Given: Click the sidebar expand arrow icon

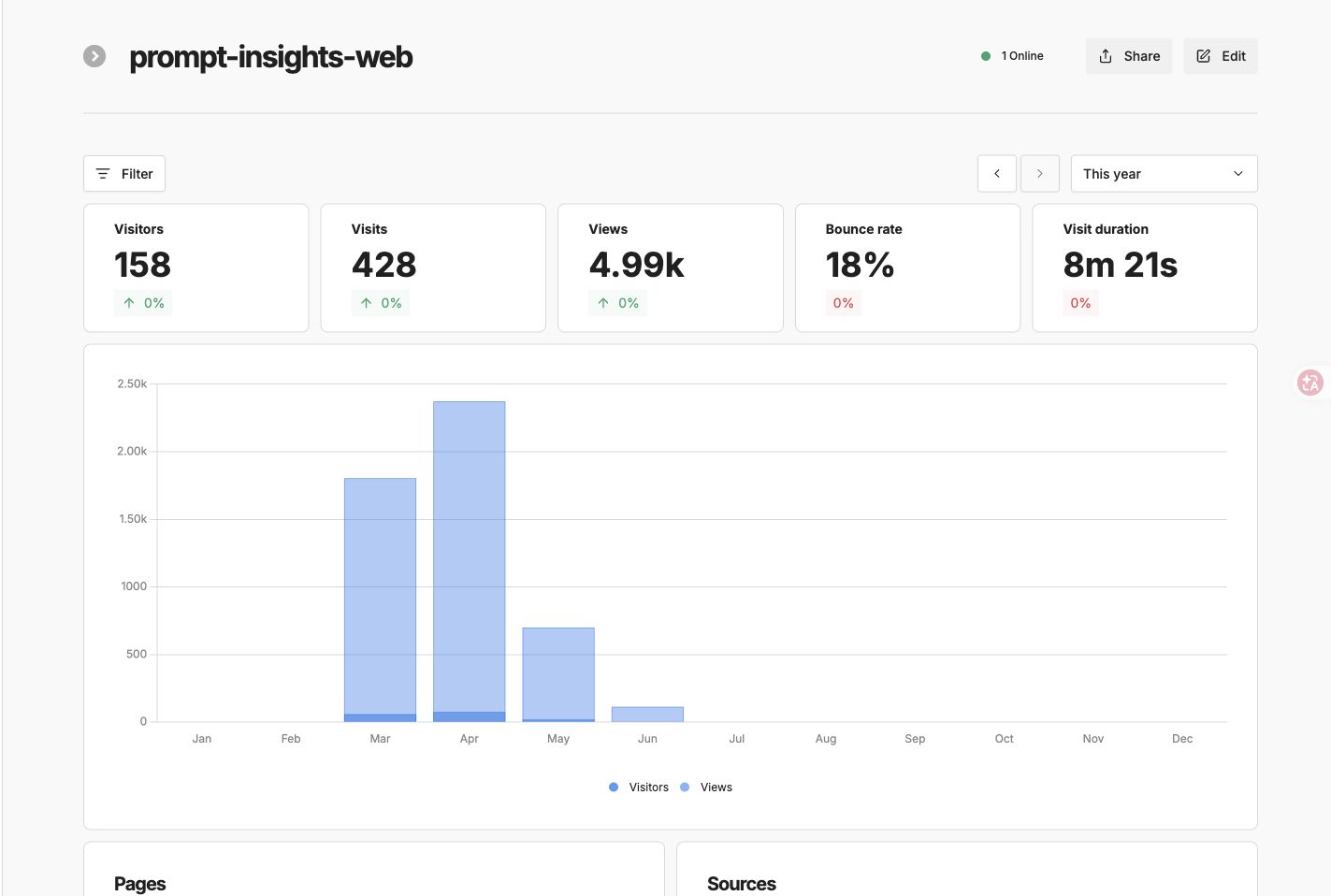Looking at the screenshot, I should [94, 56].
